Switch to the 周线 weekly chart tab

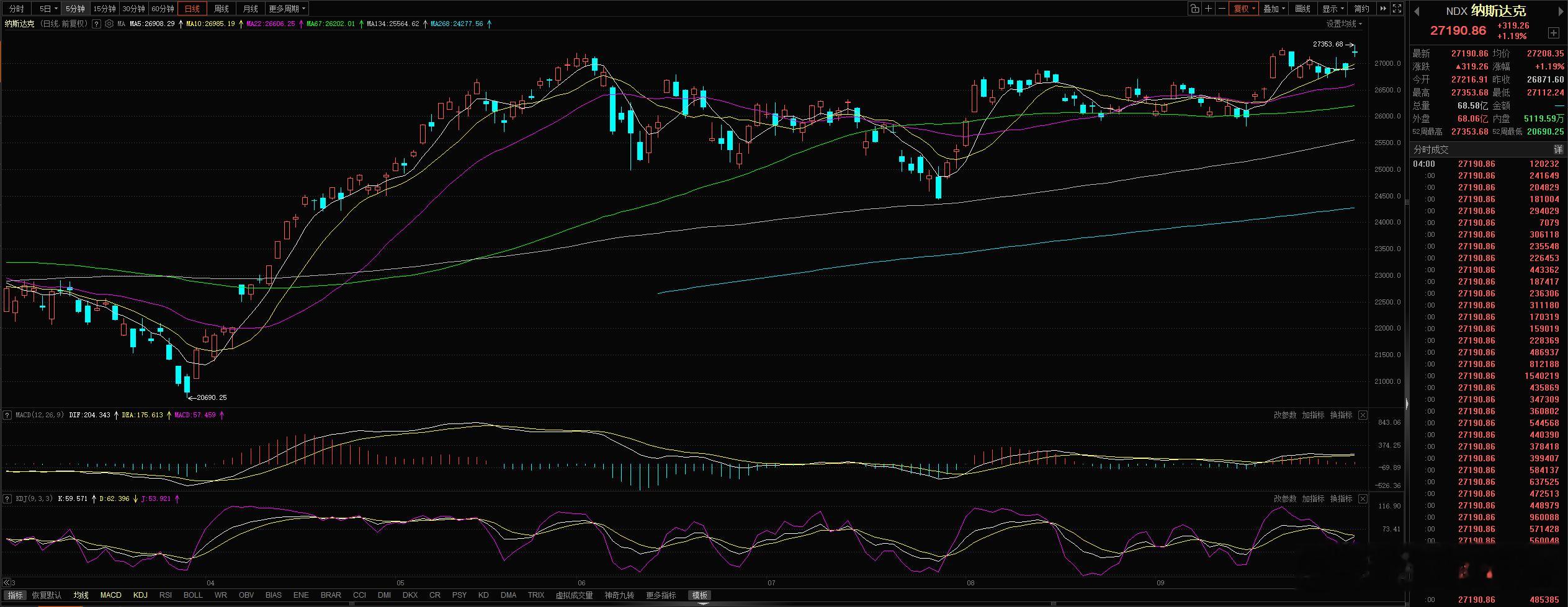click(221, 9)
